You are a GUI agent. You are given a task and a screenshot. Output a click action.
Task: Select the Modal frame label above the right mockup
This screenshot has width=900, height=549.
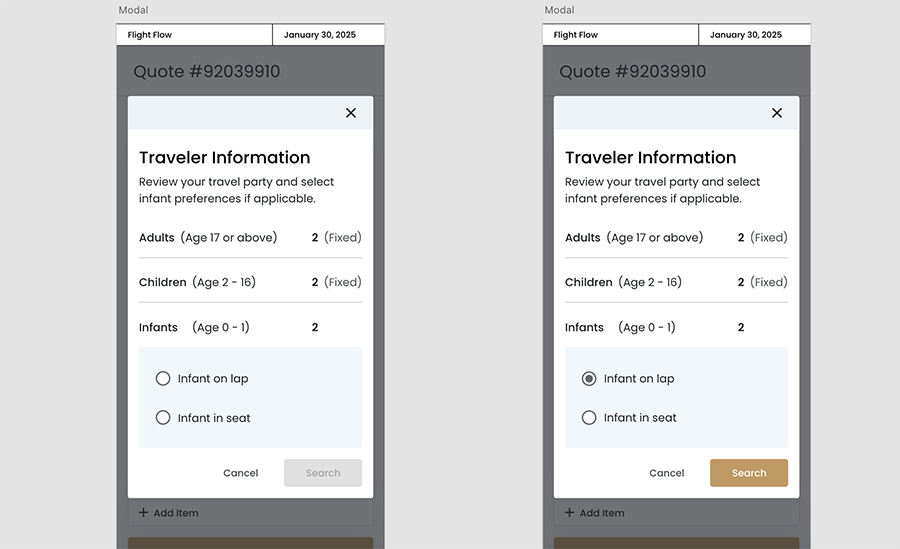[559, 10]
